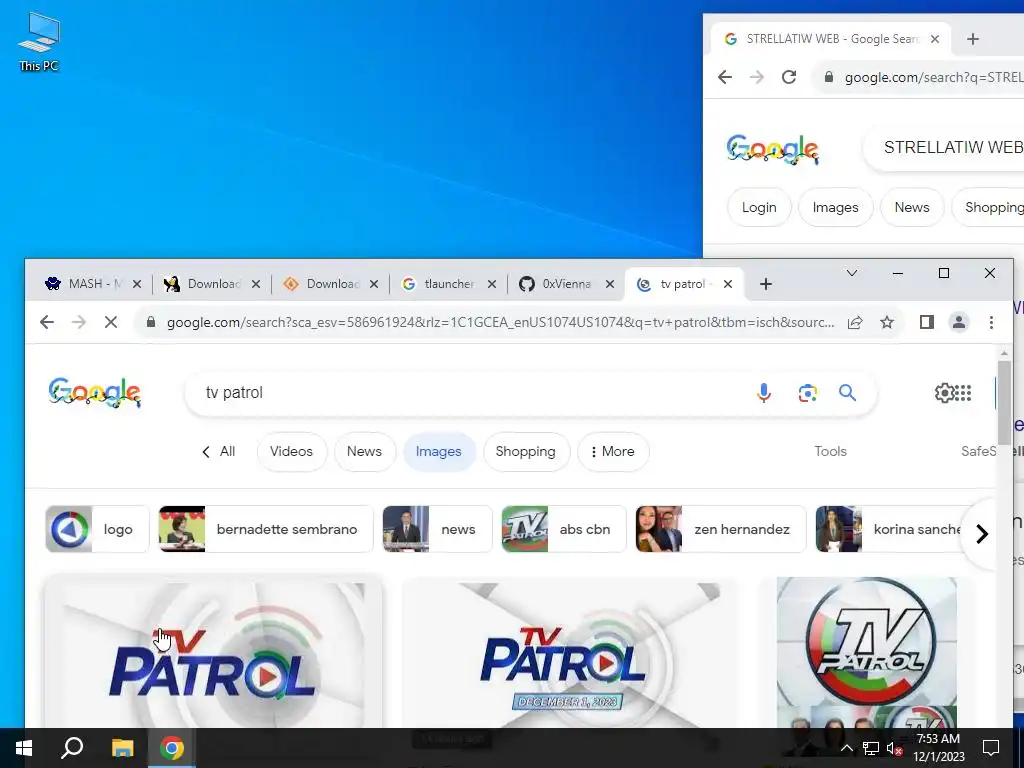The width and height of the screenshot is (1024, 768).
Task: Open notifications action center
Action: click(x=991, y=748)
